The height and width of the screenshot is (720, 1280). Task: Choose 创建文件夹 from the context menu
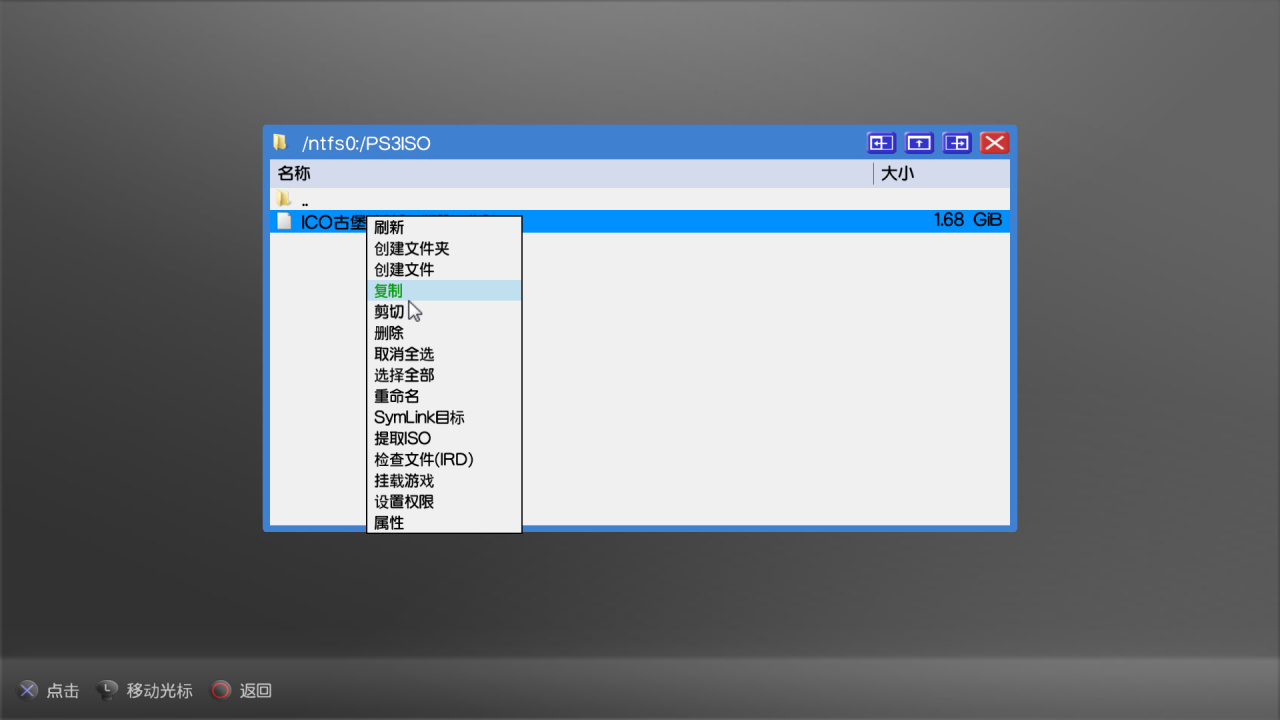444,249
